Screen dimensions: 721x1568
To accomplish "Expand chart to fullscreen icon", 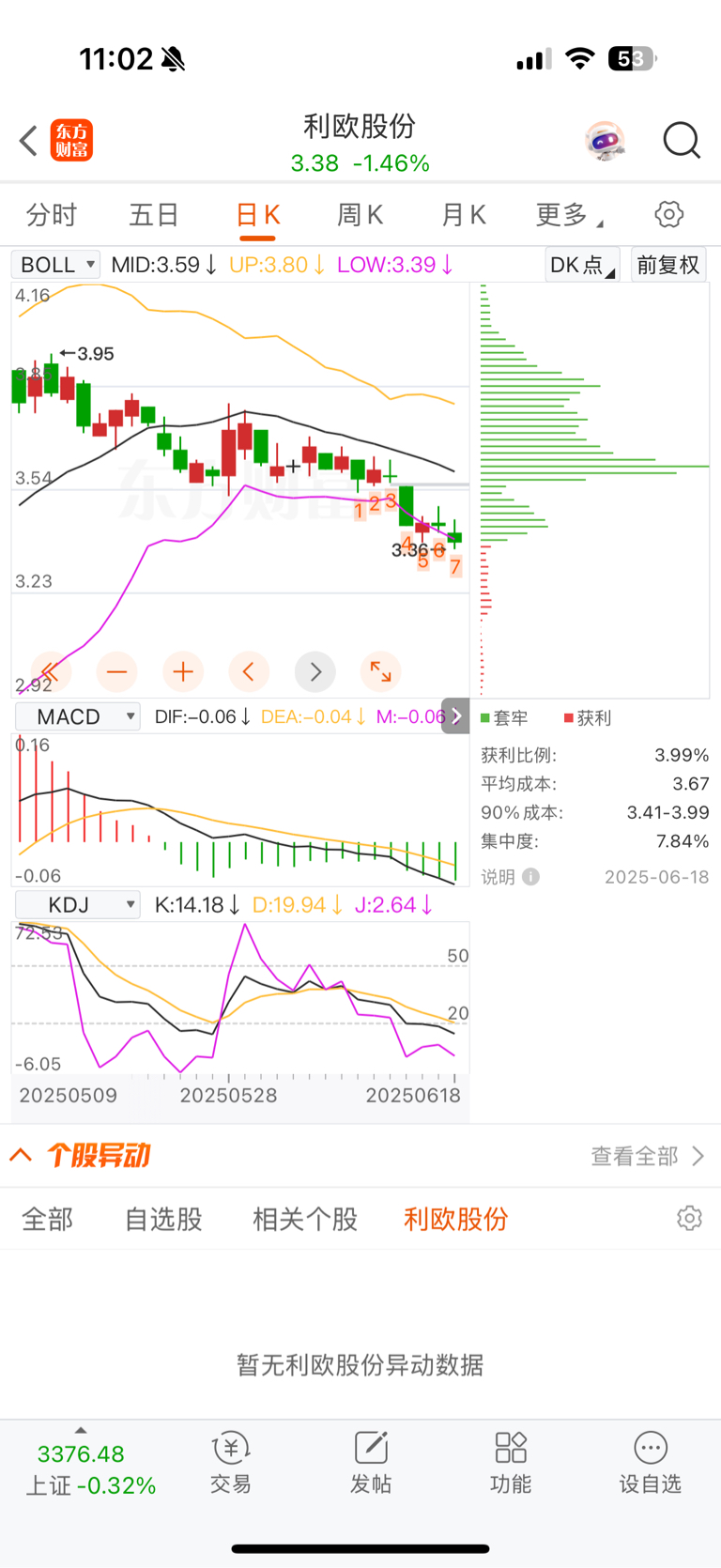I will coord(380,671).
